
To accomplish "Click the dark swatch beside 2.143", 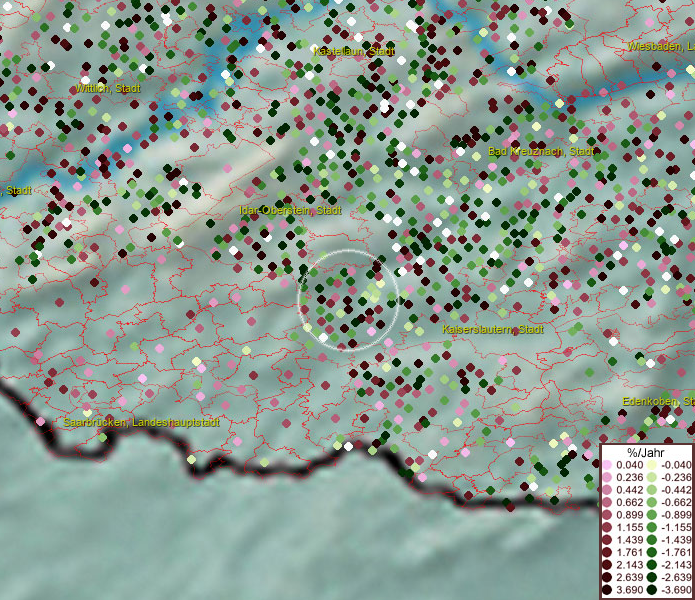I will 607,565.
